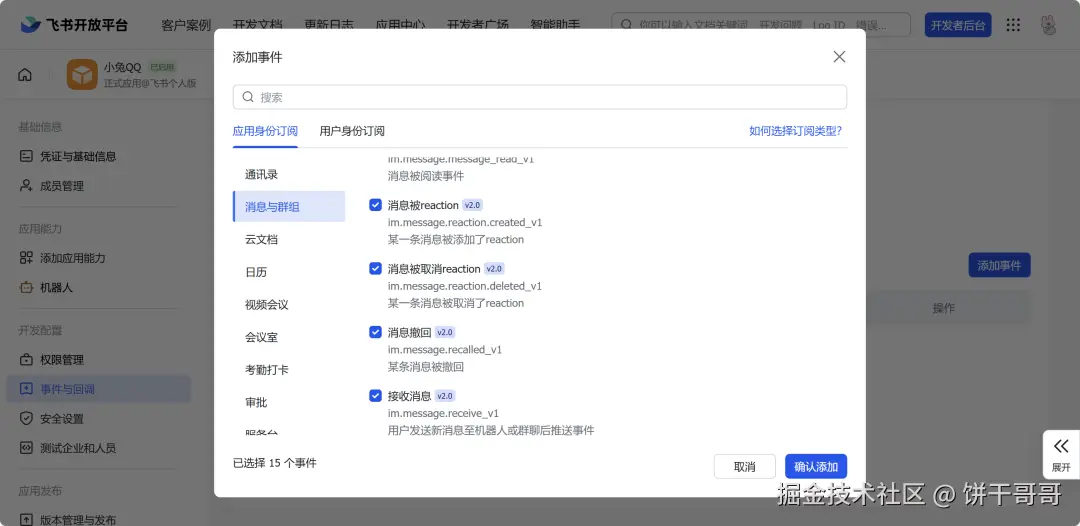Uncheck the 接收消息 event checkbox
Screen dimensions: 1080x526
pos(376,396)
